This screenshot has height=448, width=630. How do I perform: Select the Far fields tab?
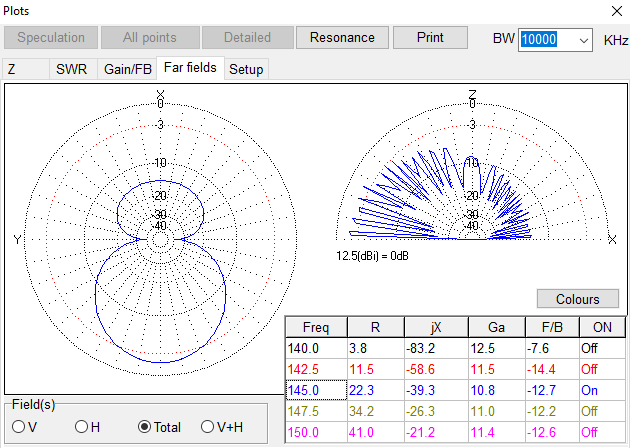click(190, 69)
